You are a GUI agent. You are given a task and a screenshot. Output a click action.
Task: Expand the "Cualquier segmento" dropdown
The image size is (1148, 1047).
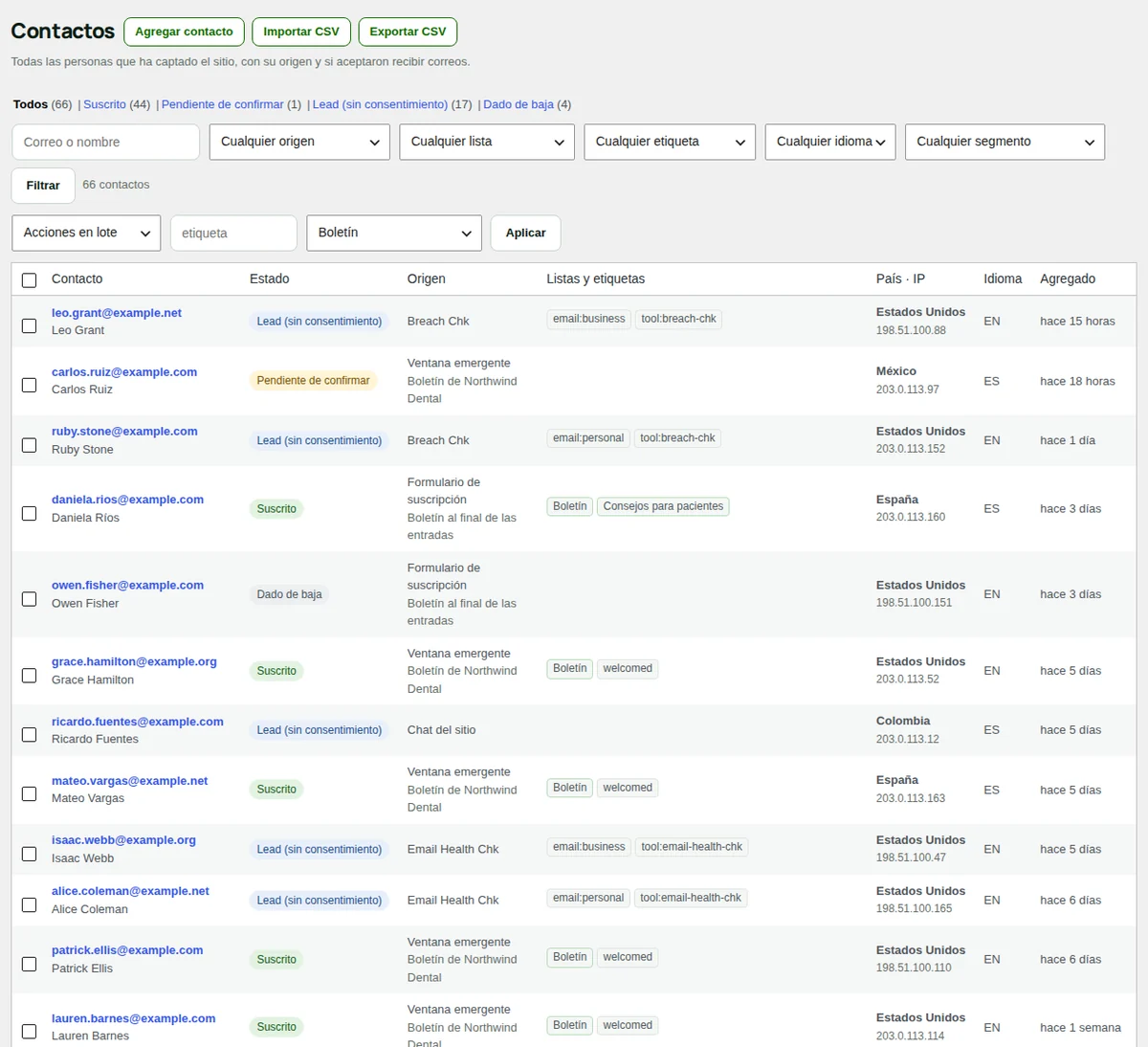click(x=1004, y=142)
